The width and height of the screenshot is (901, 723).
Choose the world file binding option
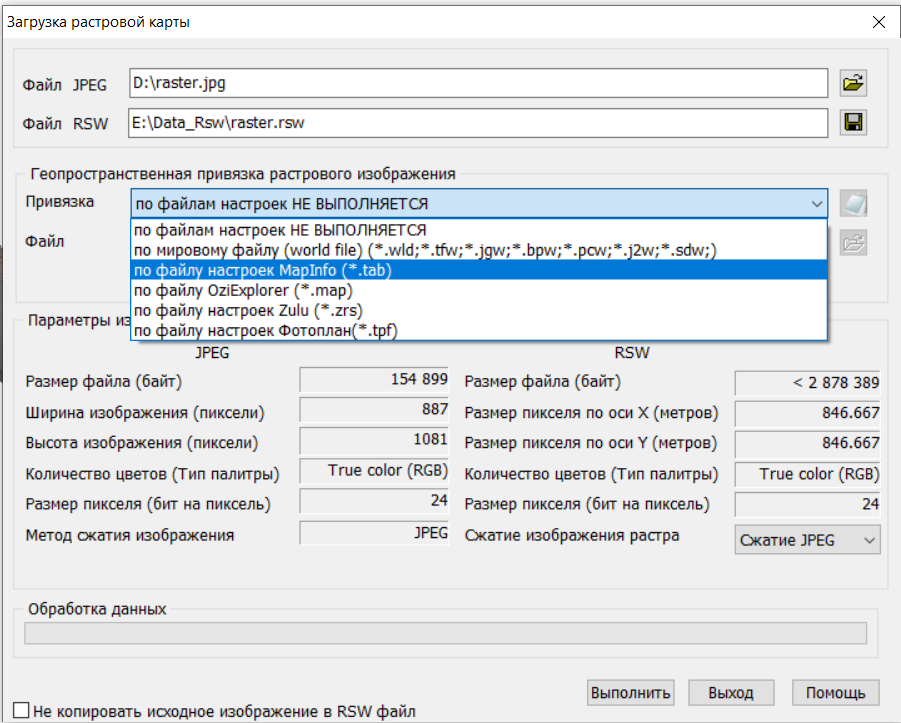tap(425, 250)
